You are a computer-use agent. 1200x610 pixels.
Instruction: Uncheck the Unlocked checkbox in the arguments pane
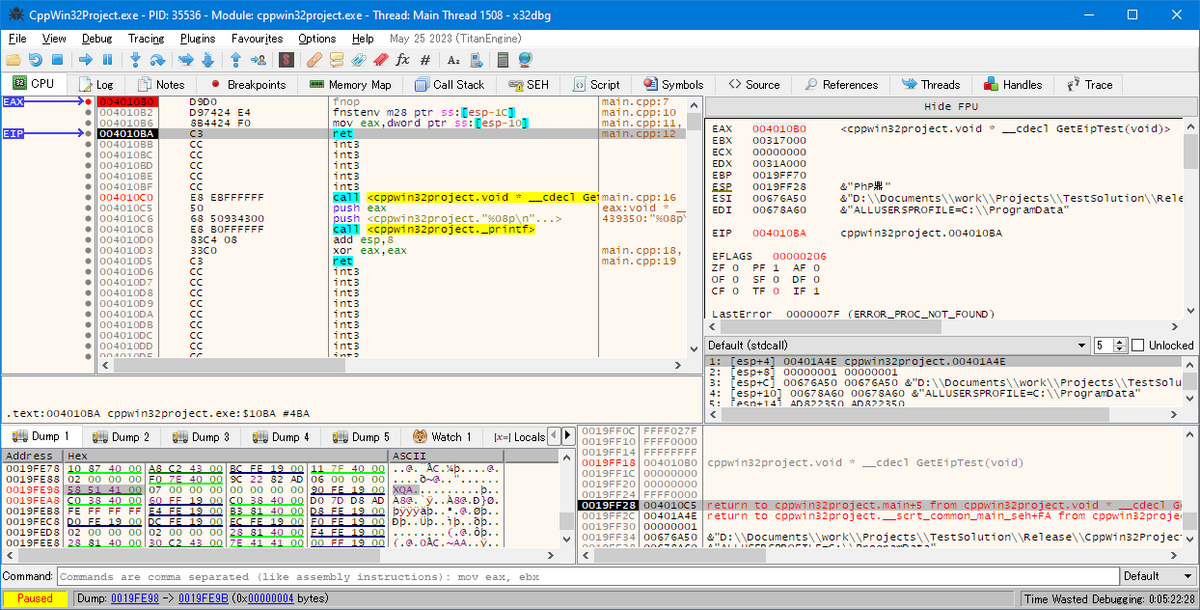1138,344
